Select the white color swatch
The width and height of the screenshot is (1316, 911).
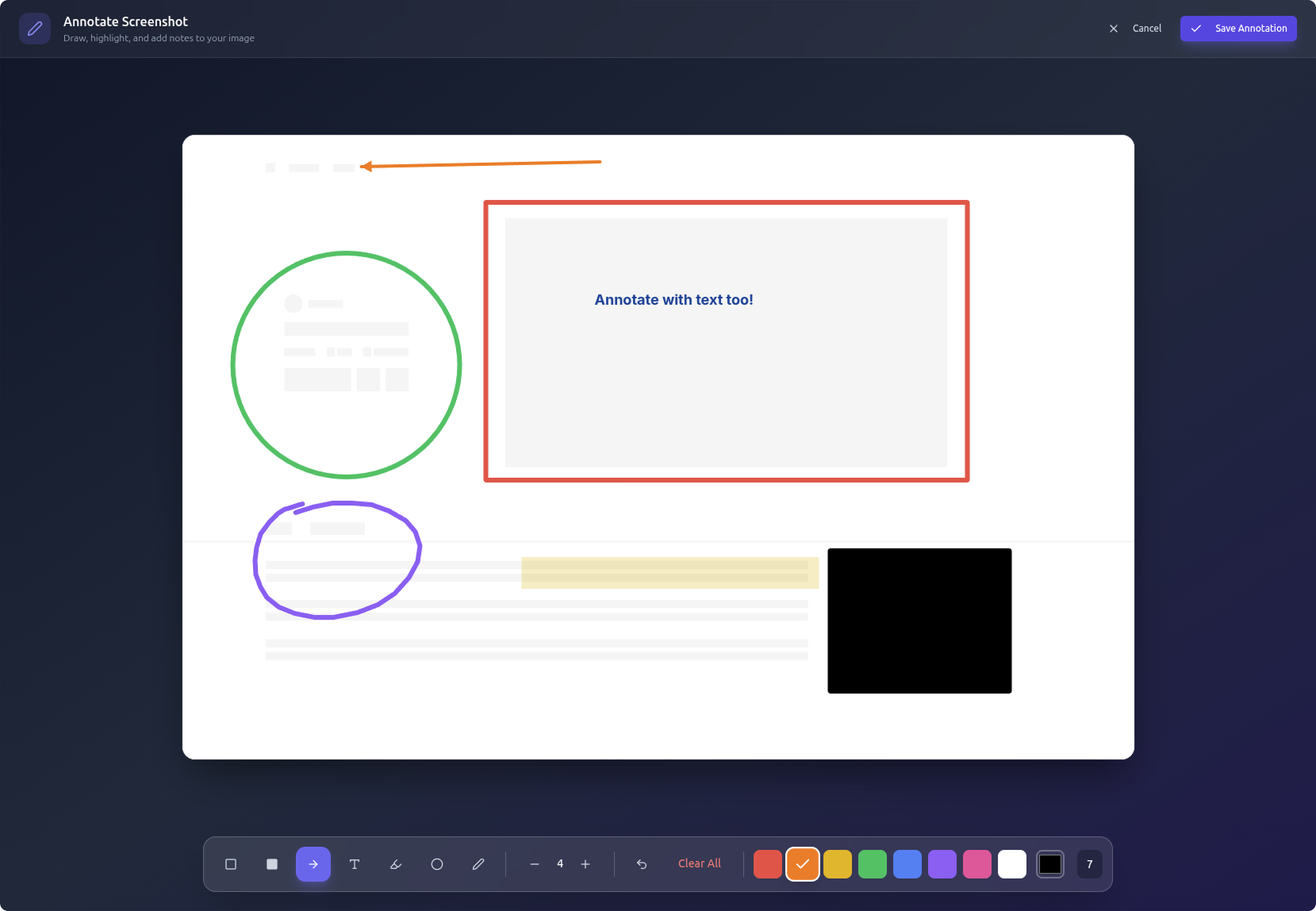(1012, 864)
